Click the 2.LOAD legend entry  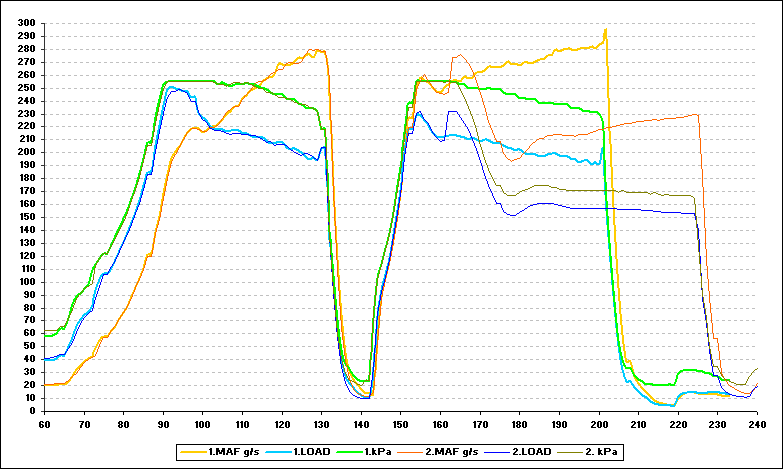click(518, 452)
